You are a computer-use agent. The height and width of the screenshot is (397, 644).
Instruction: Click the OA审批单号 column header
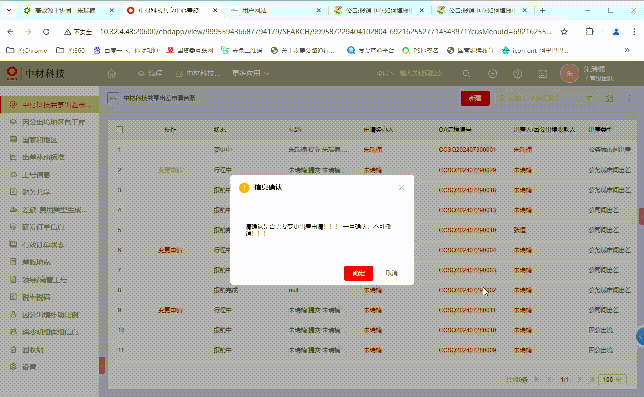point(455,129)
